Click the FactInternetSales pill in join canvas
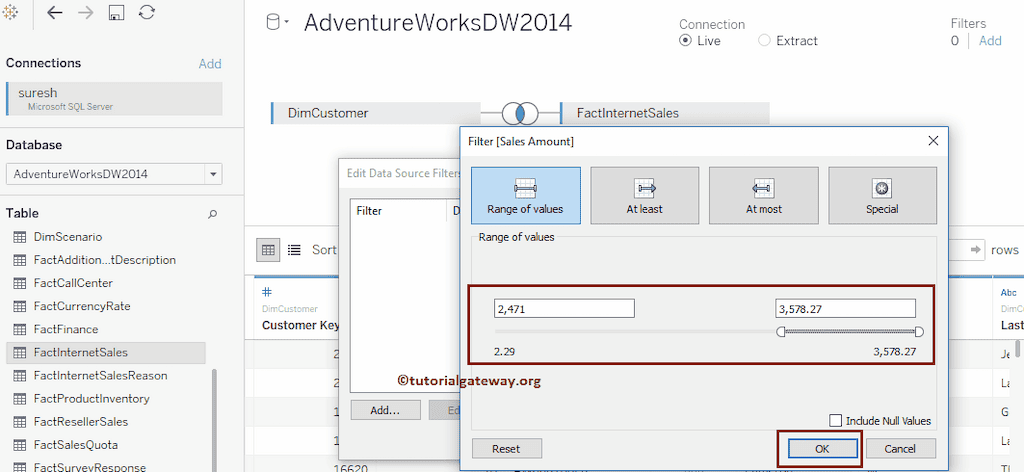The width and height of the screenshot is (1024, 472). pos(665,113)
